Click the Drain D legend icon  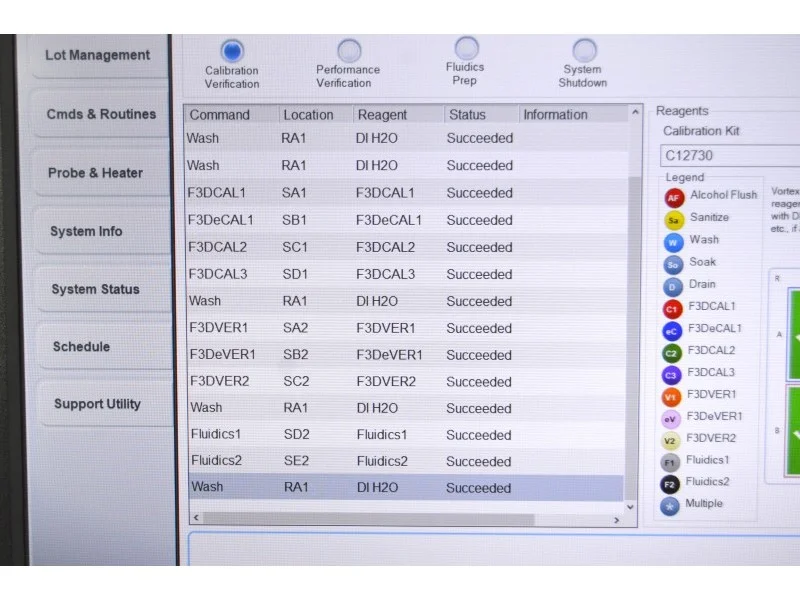[x=672, y=287]
